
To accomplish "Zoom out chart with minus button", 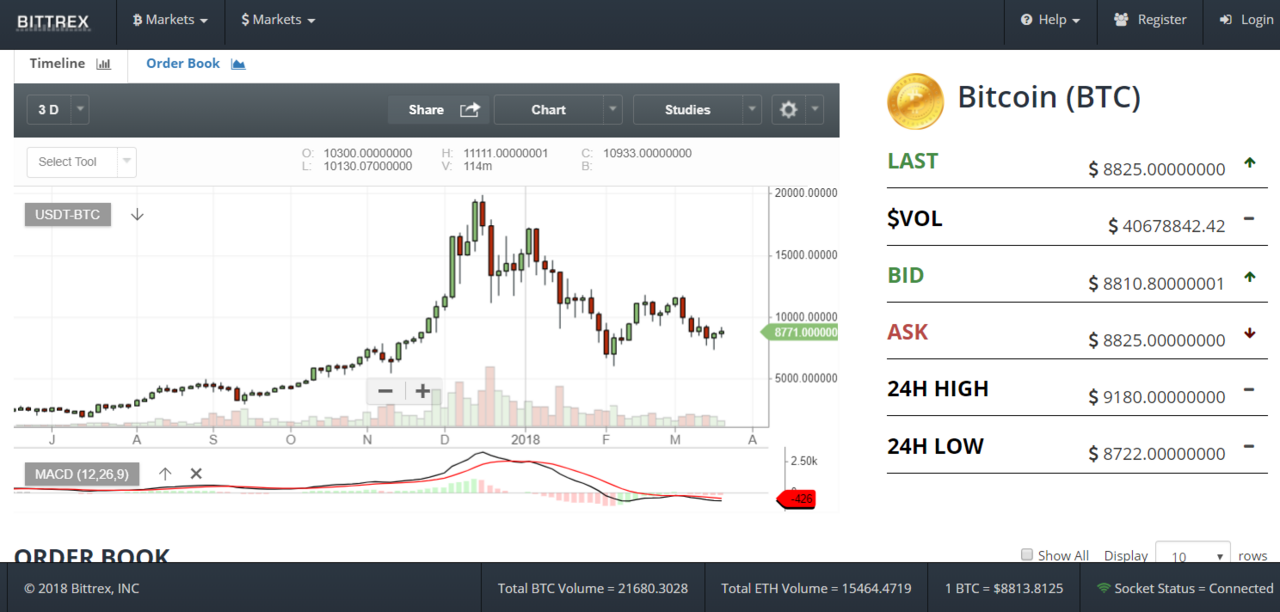I will click(386, 391).
